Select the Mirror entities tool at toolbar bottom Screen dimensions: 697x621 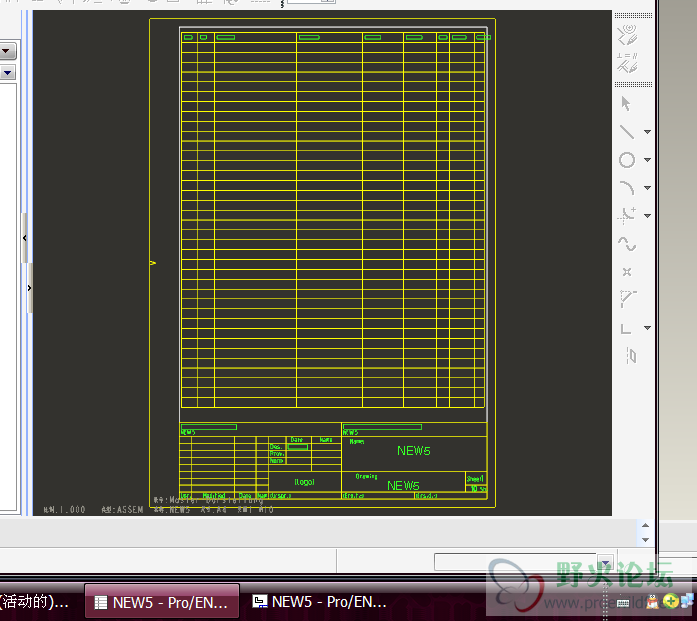point(629,355)
